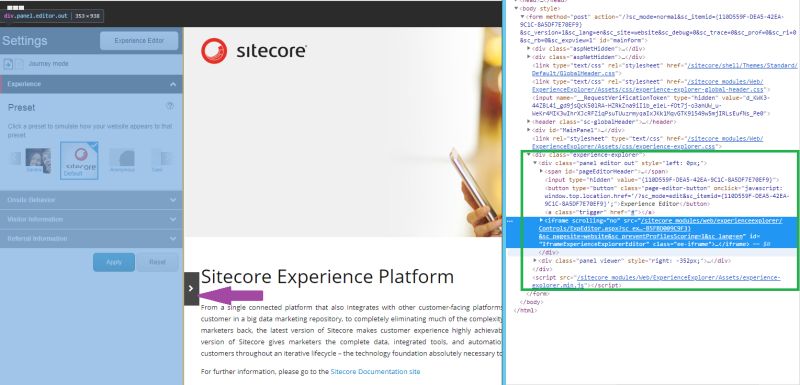Collapse the form mainform node
Image resolution: width=800 pixels, height=385 pixels.
click(x=522, y=17)
